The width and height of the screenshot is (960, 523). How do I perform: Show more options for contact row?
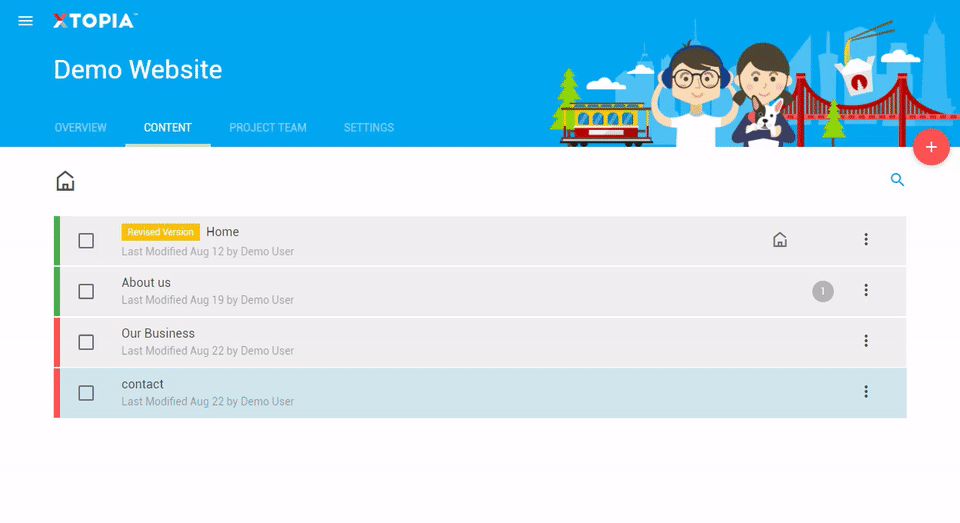(x=866, y=392)
